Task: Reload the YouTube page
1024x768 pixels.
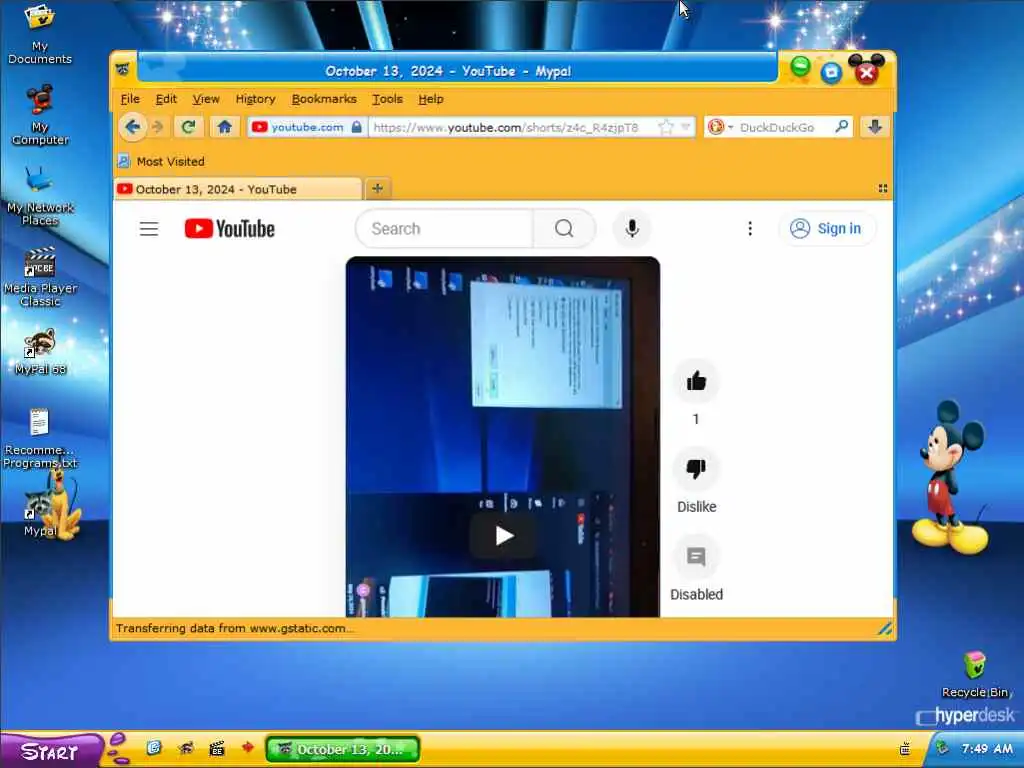Action: click(188, 127)
